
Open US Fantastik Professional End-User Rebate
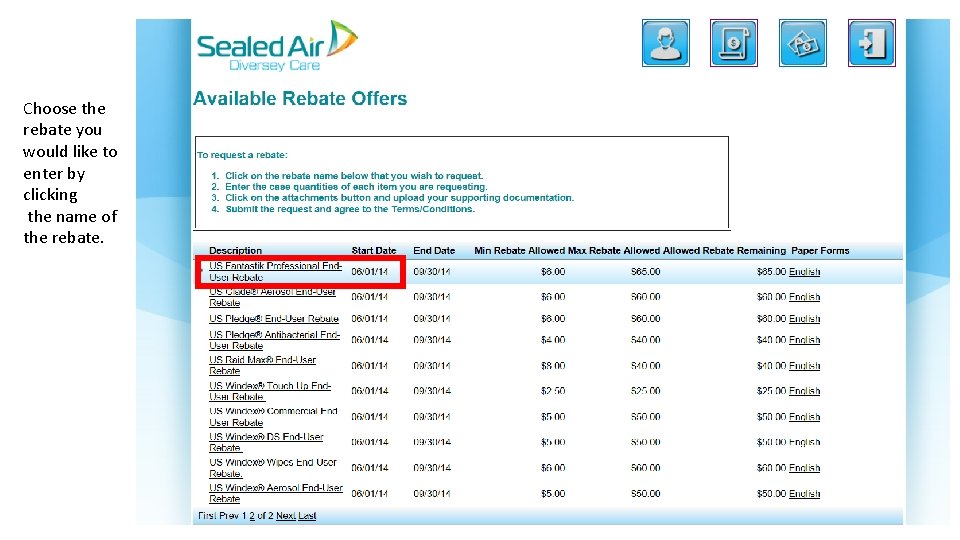click(276, 271)
